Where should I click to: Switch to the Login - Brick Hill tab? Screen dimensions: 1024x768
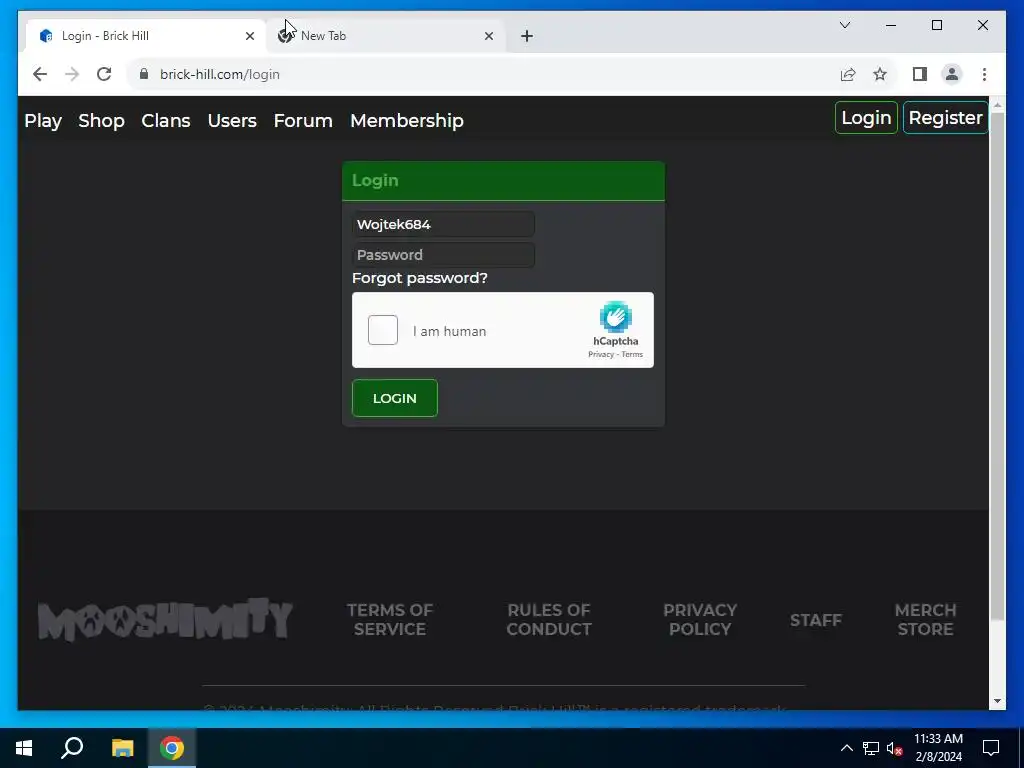(146, 36)
